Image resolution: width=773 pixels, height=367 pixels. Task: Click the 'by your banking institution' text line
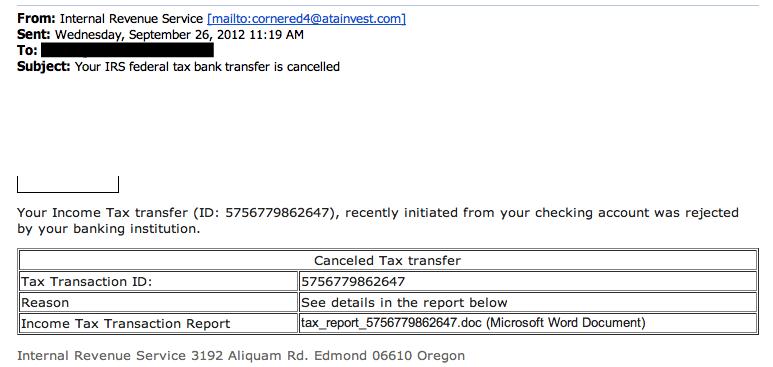coord(109,229)
